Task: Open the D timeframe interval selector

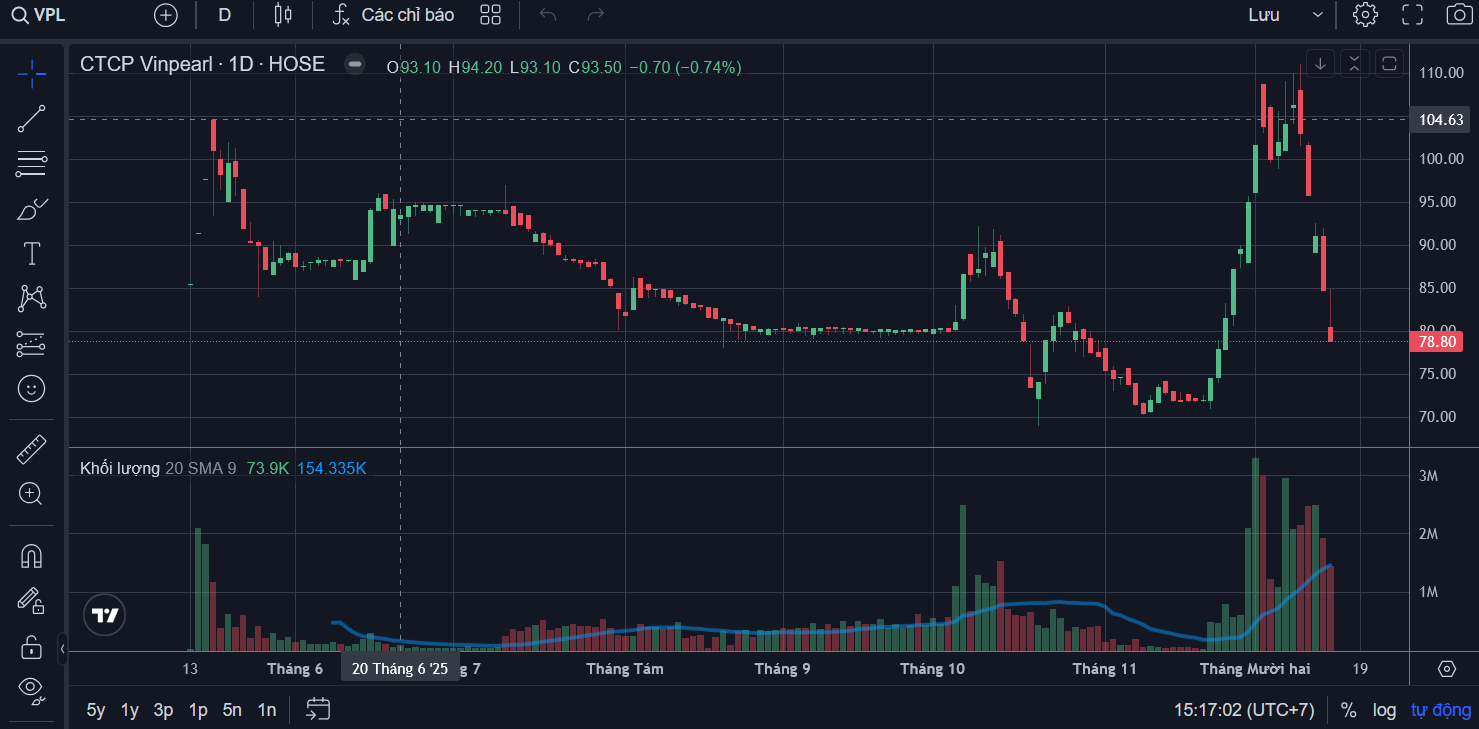Action: [x=224, y=15]
